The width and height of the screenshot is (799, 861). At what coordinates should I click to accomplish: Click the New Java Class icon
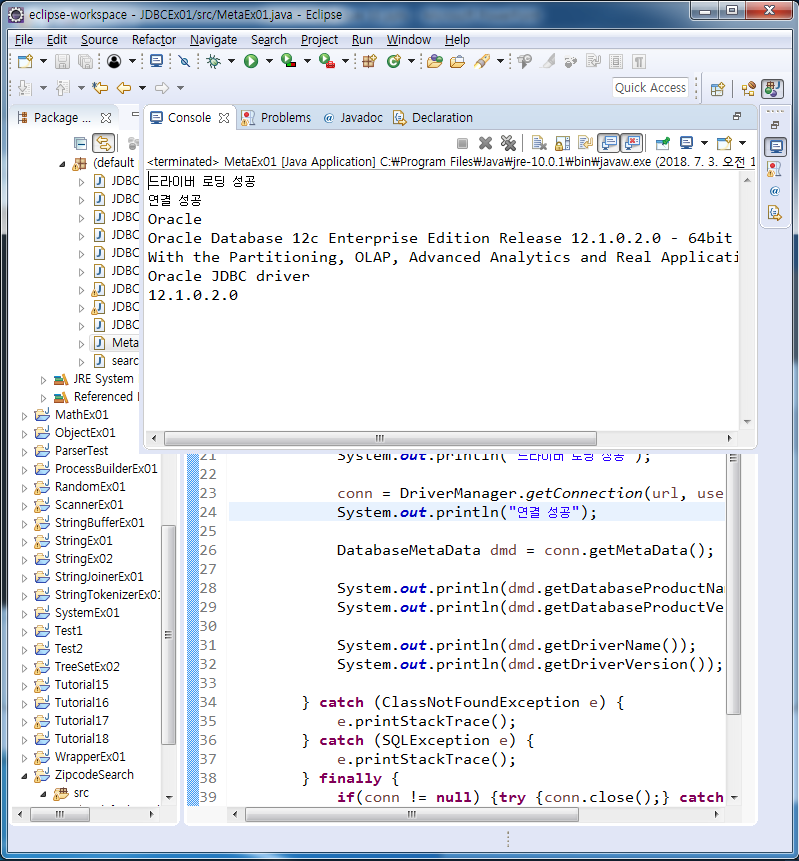point(394,62)
